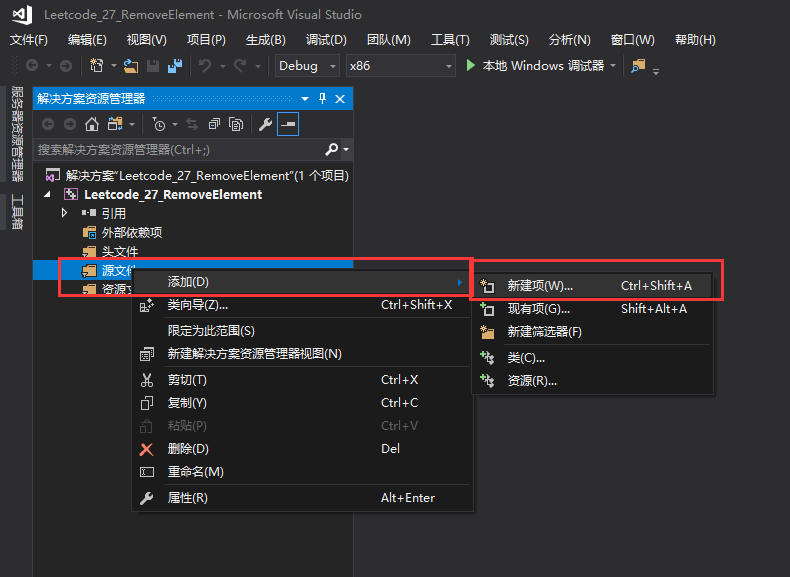Screen dimensions: 790x577
Task: Open the Redo history dropdown arrow
Action: (258, 66)
